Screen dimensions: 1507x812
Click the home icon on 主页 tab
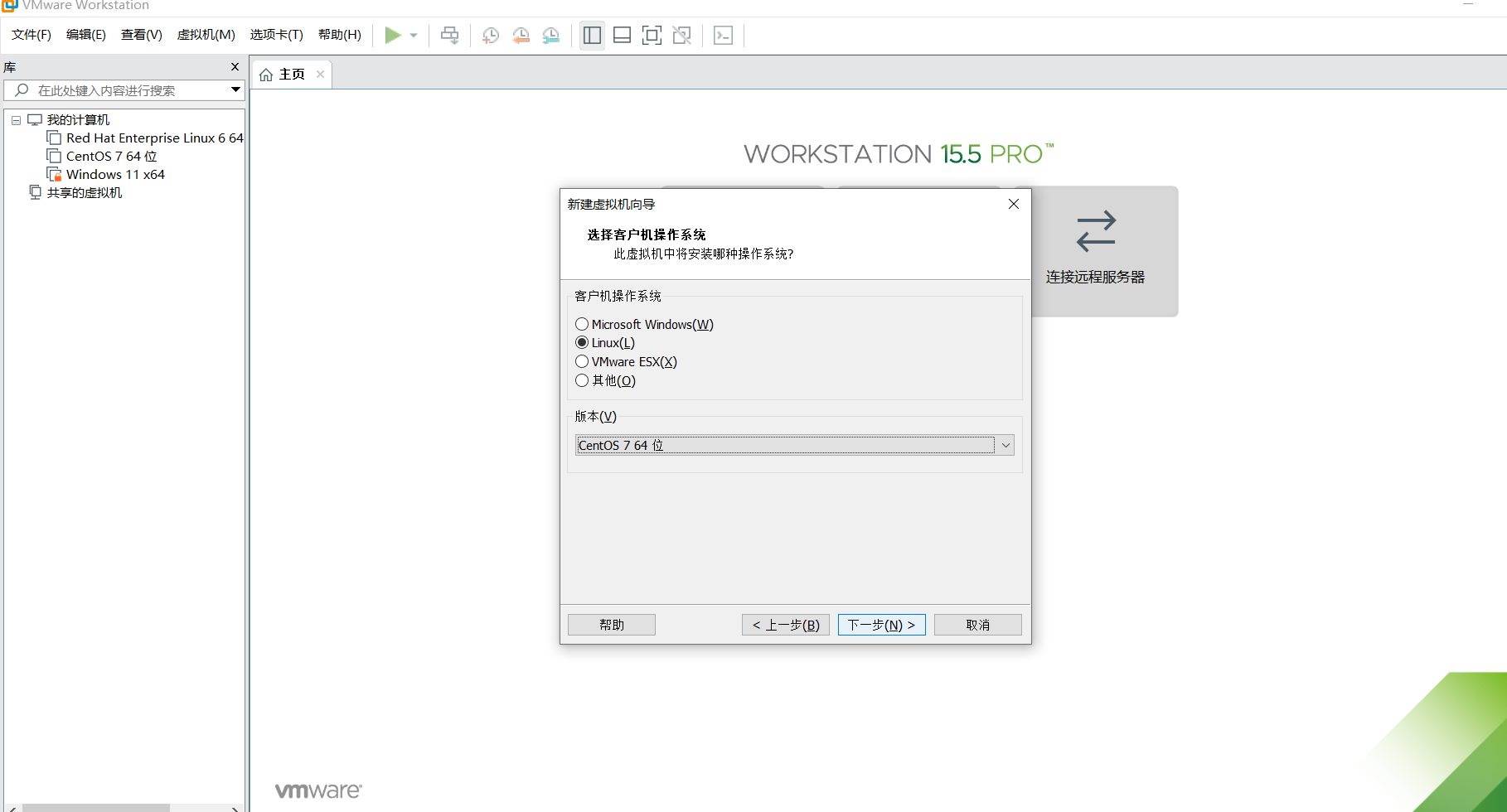tap(266, 75)
